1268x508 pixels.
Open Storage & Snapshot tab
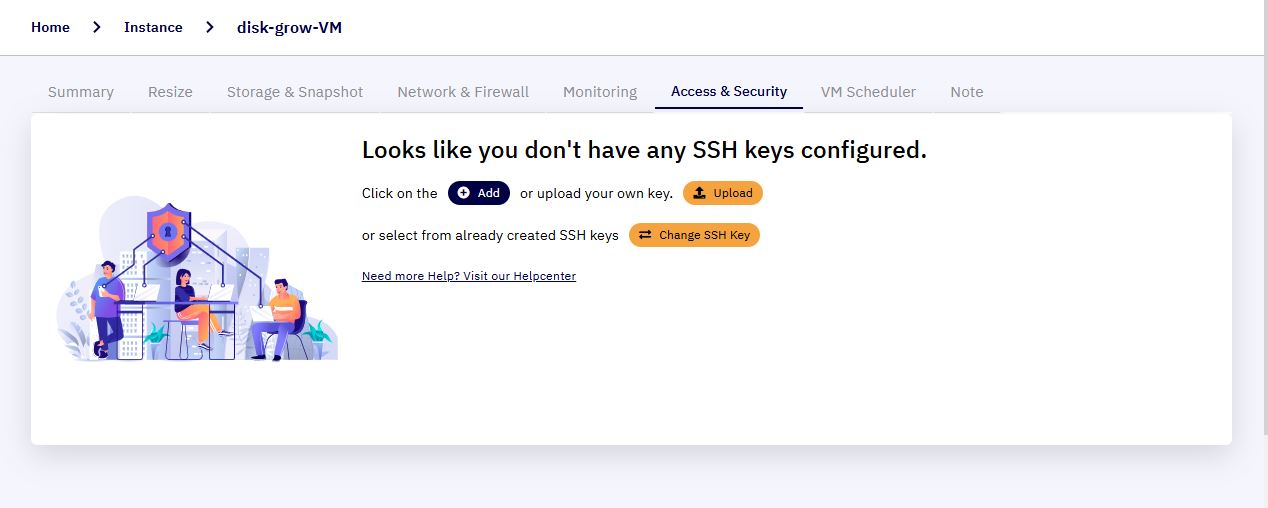coord(295,92)
